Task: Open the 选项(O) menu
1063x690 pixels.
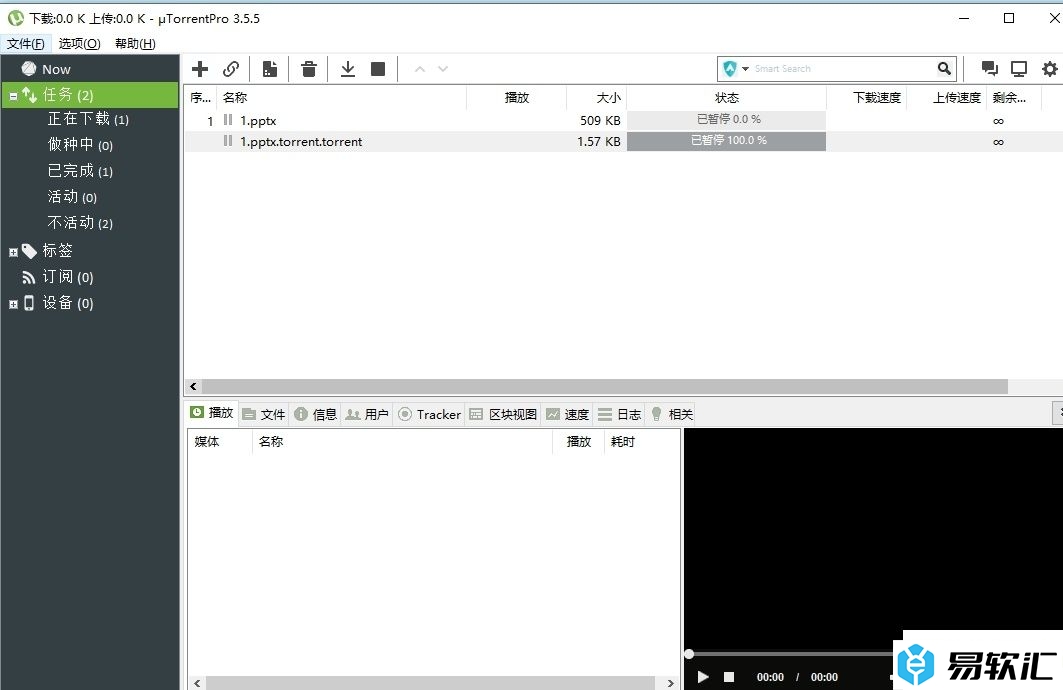Action: coord(79,43)
